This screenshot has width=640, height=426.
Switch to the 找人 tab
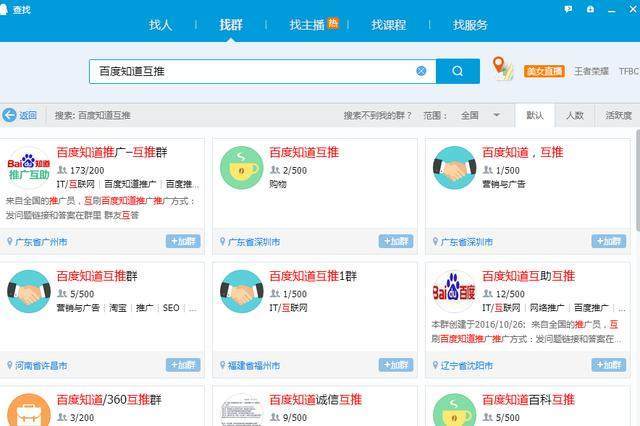click(x=160, y=25)
